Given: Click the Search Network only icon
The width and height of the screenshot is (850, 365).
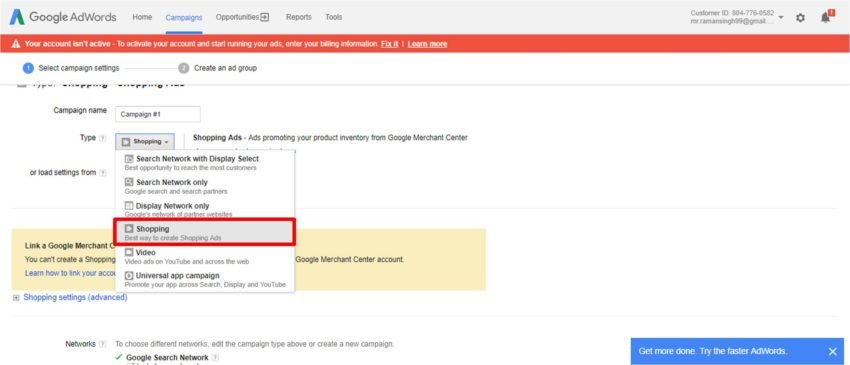Looking at the screenshot, I should (129, 182).
